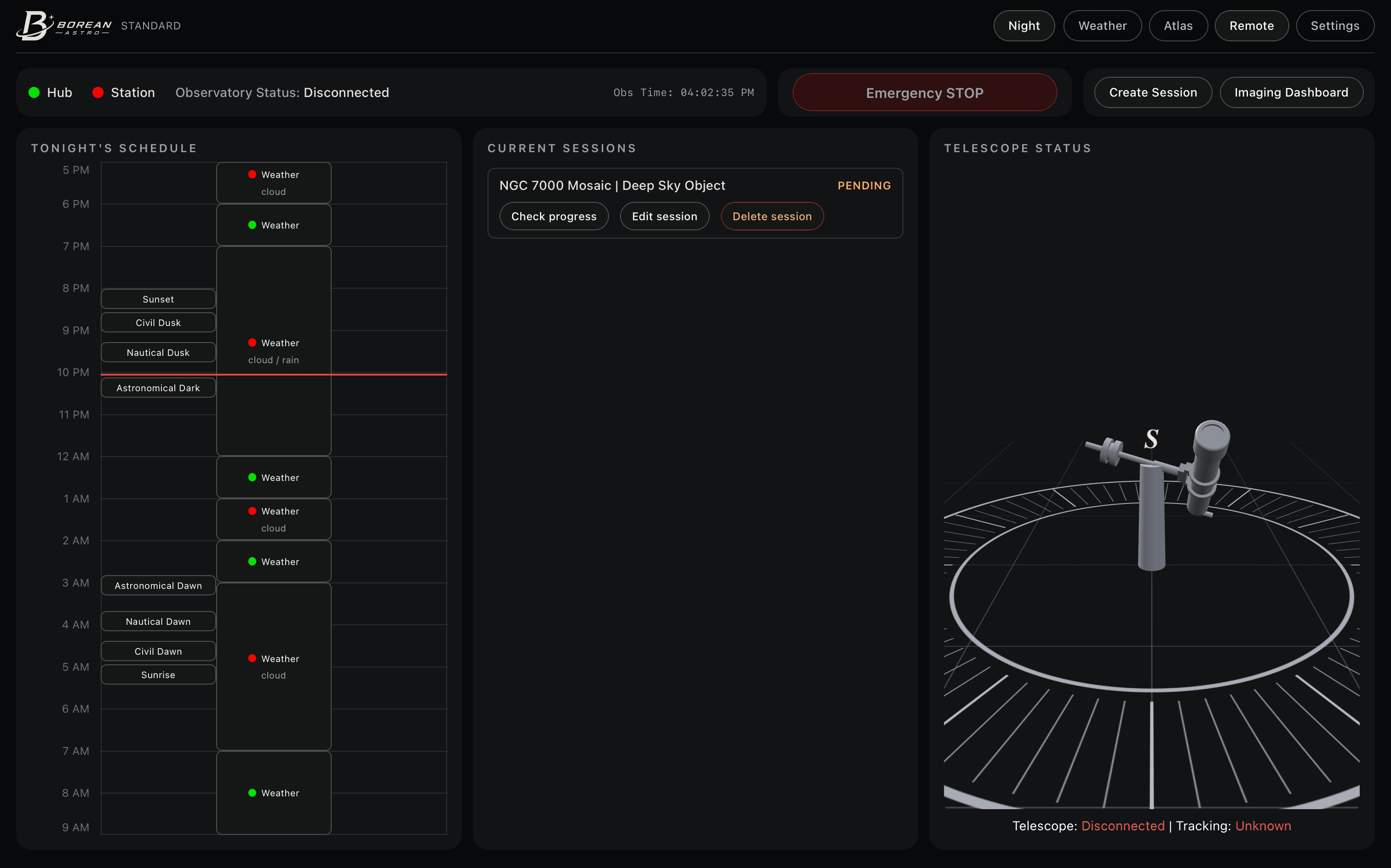
Task: Click the Obs Time clock readout
Action: click(683, 92)
